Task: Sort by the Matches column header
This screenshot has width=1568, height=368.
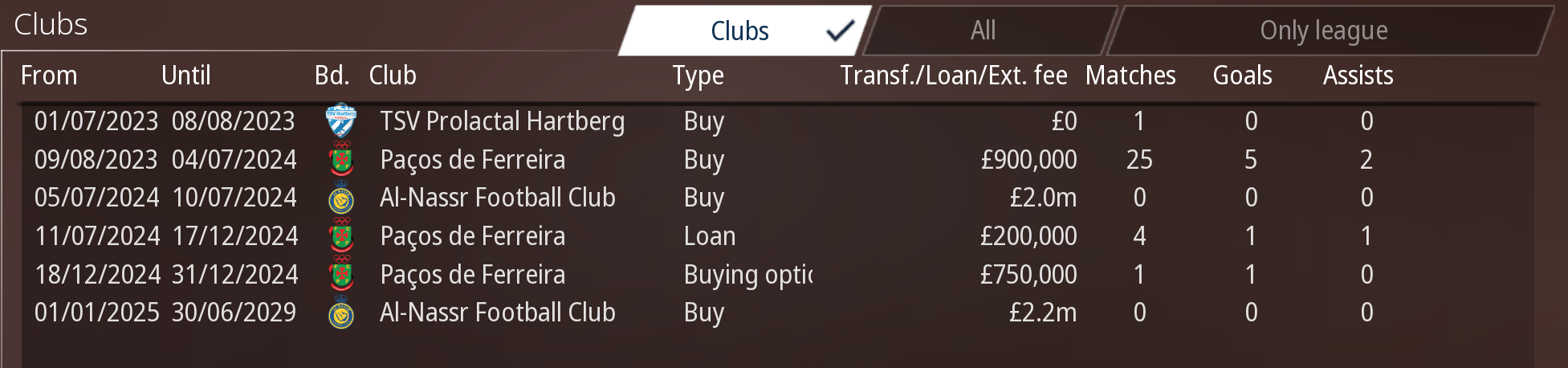Action: point(1130,76)
